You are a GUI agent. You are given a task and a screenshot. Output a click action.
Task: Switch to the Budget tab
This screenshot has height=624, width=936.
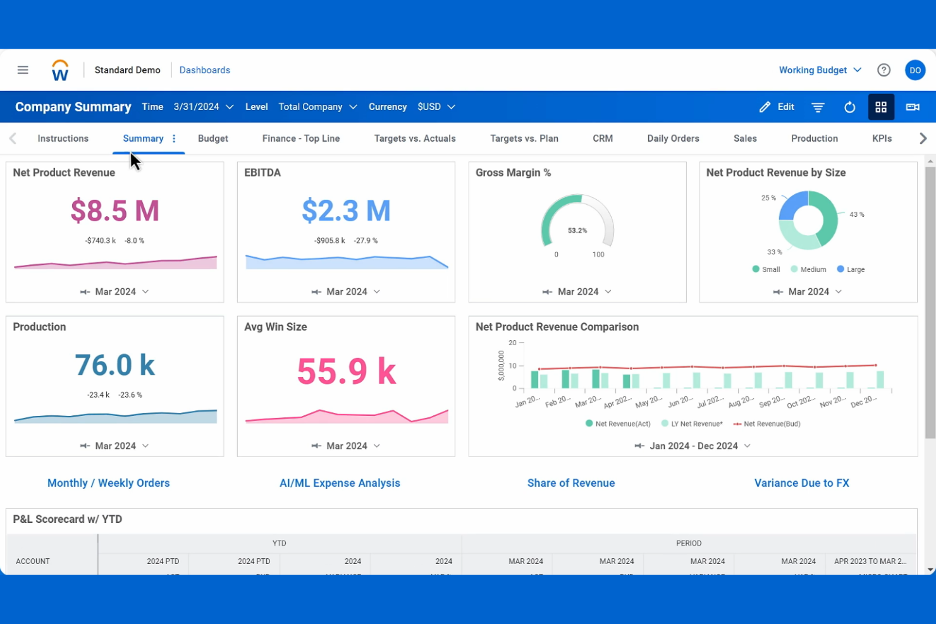click(213, 138)
